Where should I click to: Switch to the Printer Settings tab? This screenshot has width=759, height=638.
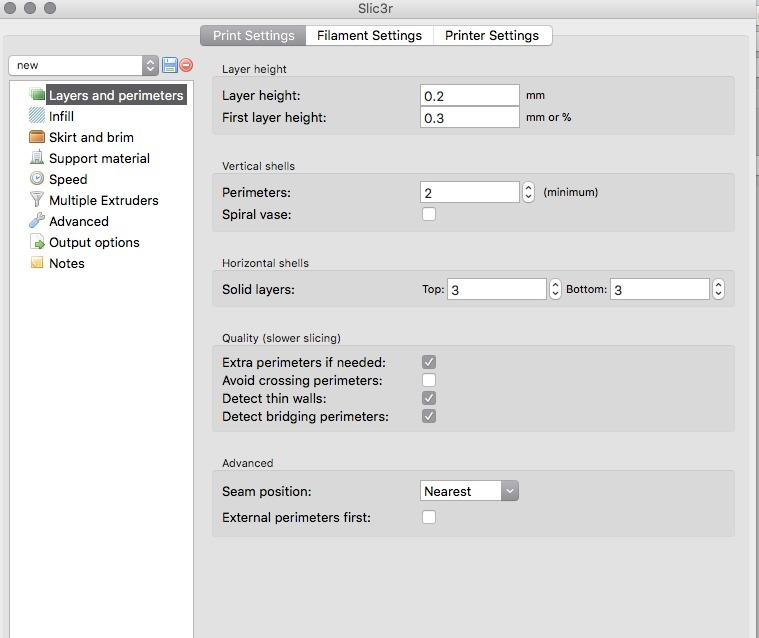492,35
